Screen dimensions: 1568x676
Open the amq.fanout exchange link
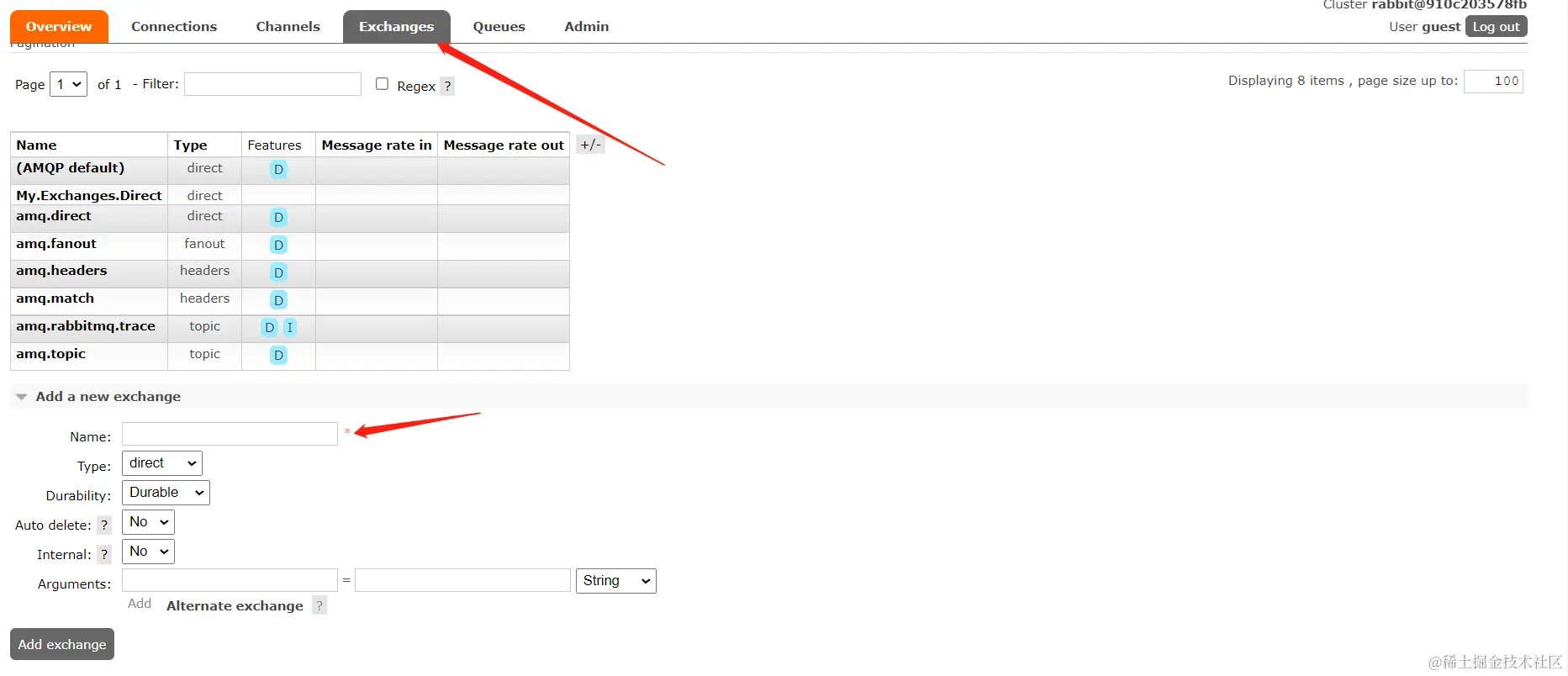[x=56, y=244]
